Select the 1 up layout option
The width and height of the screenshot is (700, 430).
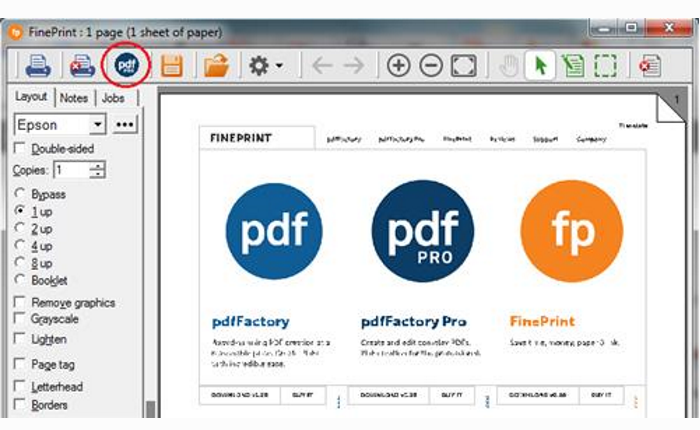coord(20,210)
